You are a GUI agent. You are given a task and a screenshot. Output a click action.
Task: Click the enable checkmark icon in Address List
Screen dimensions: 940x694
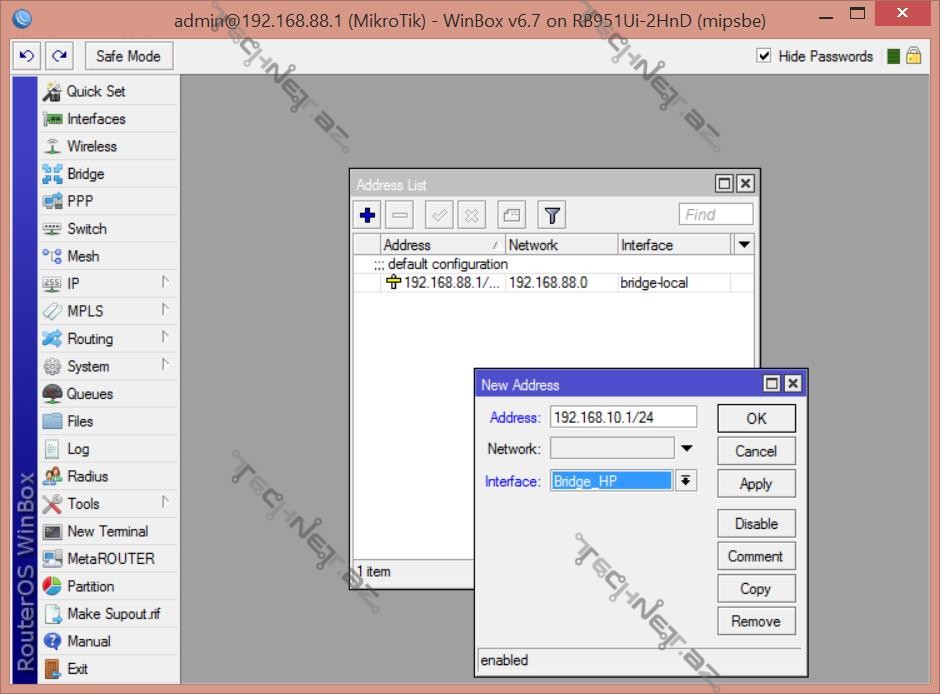pyautogui.click(x=438, y=215)
